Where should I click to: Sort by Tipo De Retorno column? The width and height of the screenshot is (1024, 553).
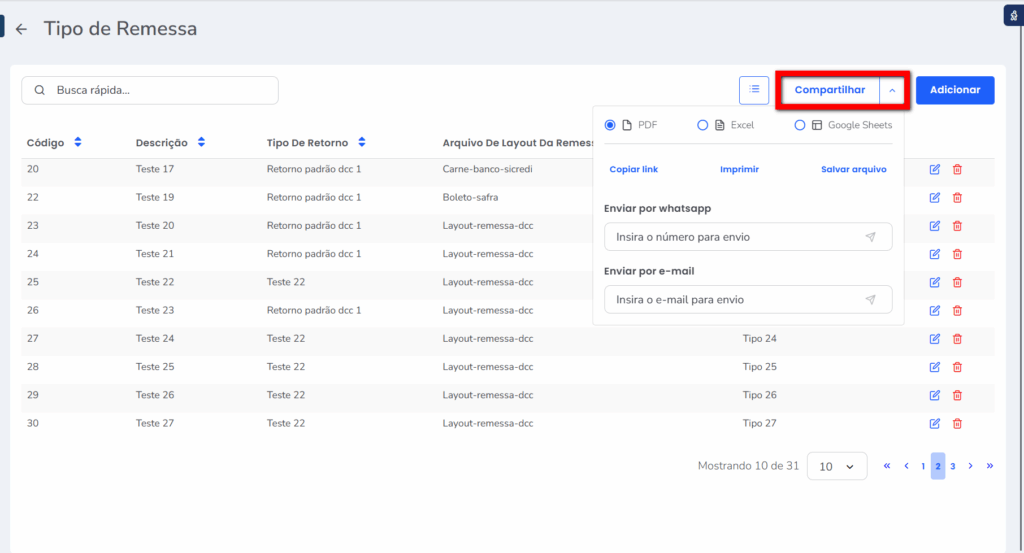pos(362,143)
